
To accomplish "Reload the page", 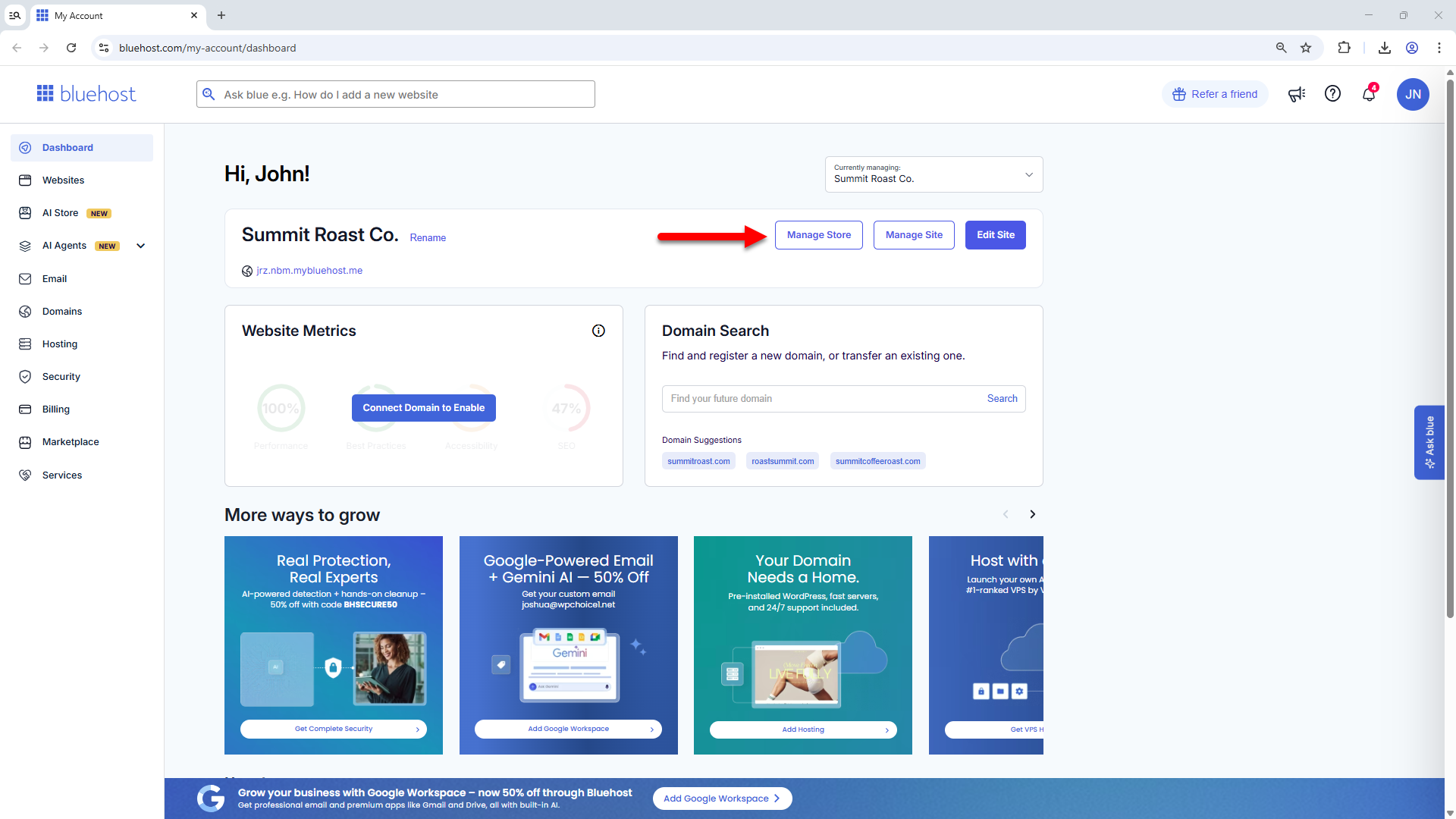I will [71, 48].
